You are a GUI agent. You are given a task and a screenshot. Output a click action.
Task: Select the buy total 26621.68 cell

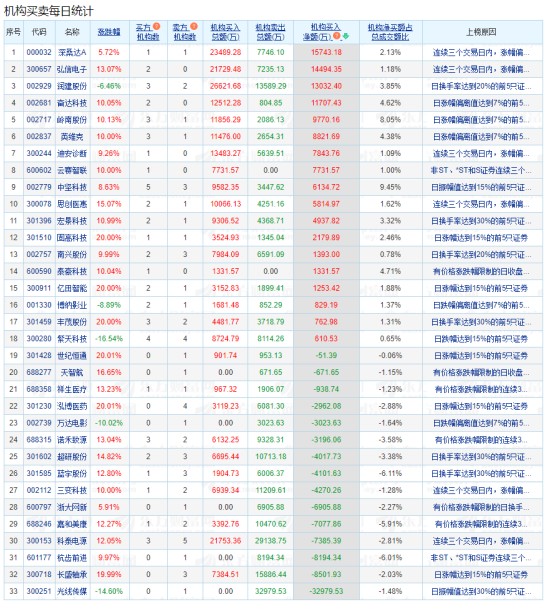click(x=225, y=86)
